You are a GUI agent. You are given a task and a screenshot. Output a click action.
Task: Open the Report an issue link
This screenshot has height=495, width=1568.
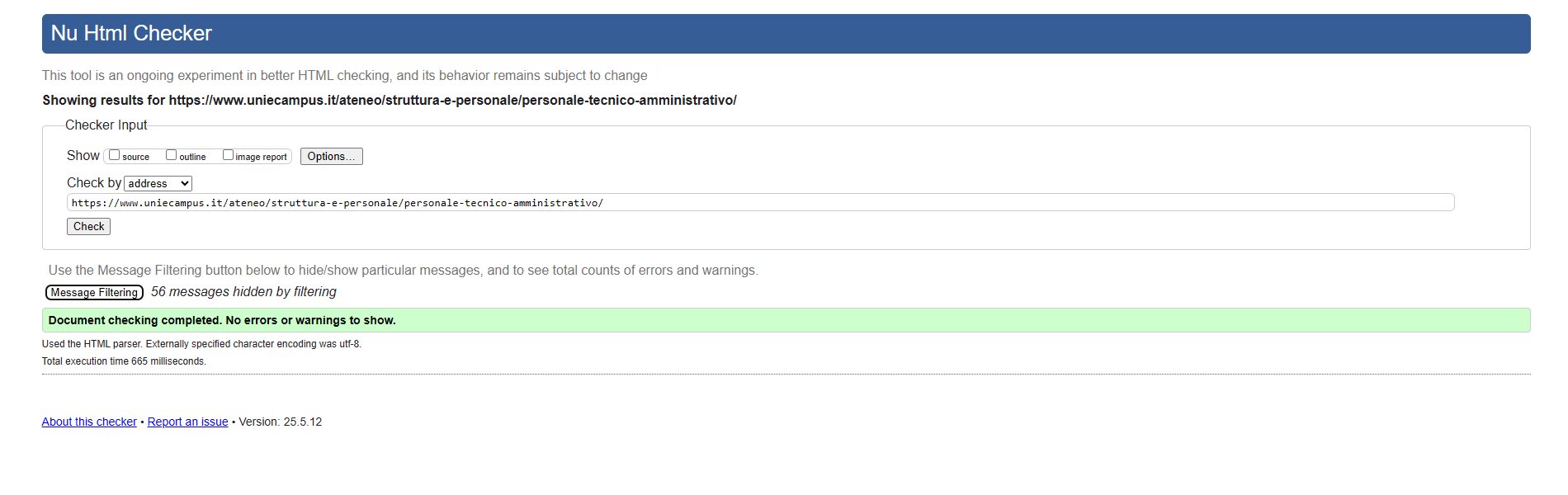(187, 422)
